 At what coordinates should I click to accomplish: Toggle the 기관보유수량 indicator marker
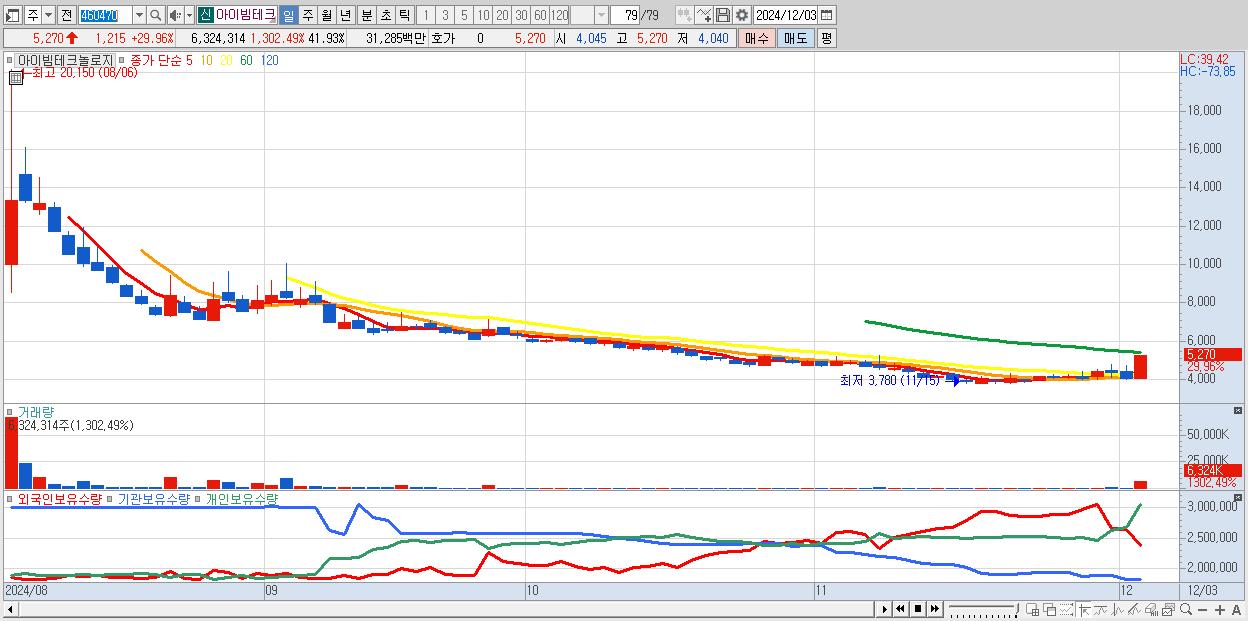[x=111, y=499]
